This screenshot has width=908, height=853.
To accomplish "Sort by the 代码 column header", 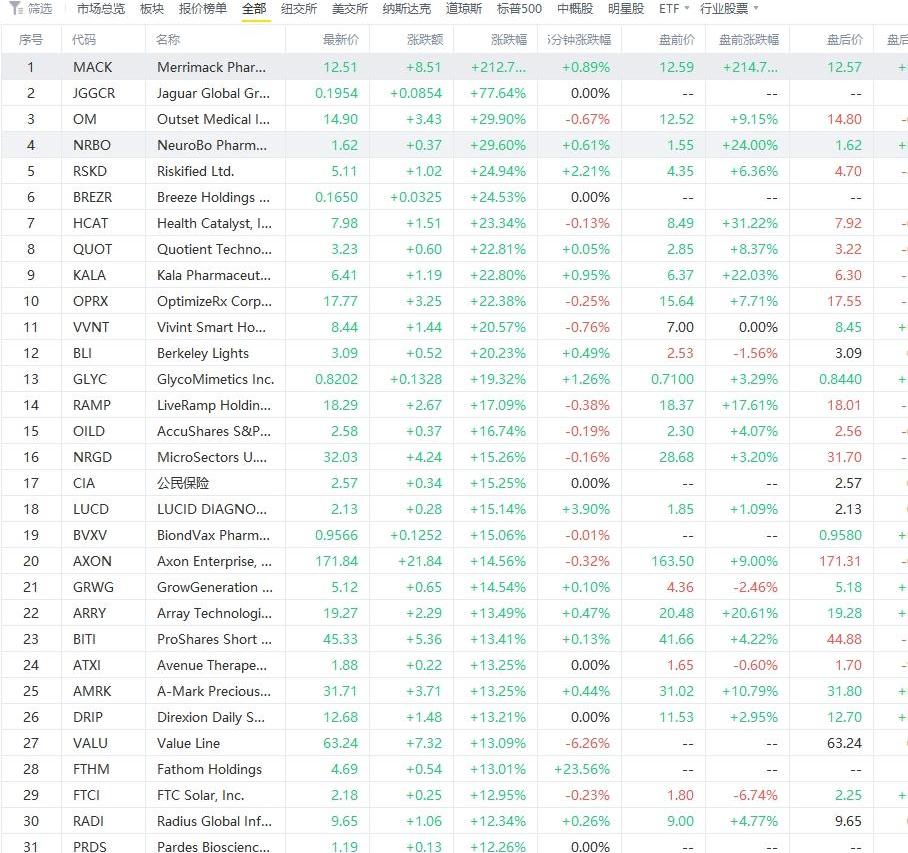I will pyautogui.click(x=84, y=39).
